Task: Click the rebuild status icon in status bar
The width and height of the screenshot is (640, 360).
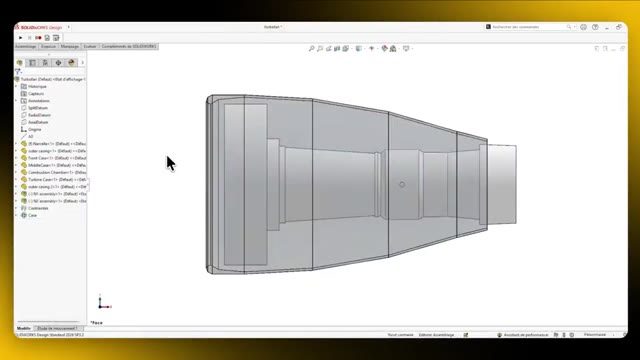Action: 466,335
